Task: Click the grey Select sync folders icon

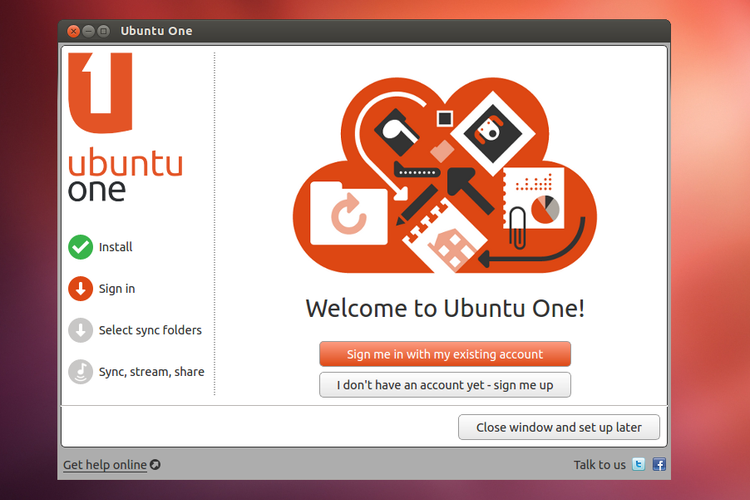Action: (x=80, y=330)
